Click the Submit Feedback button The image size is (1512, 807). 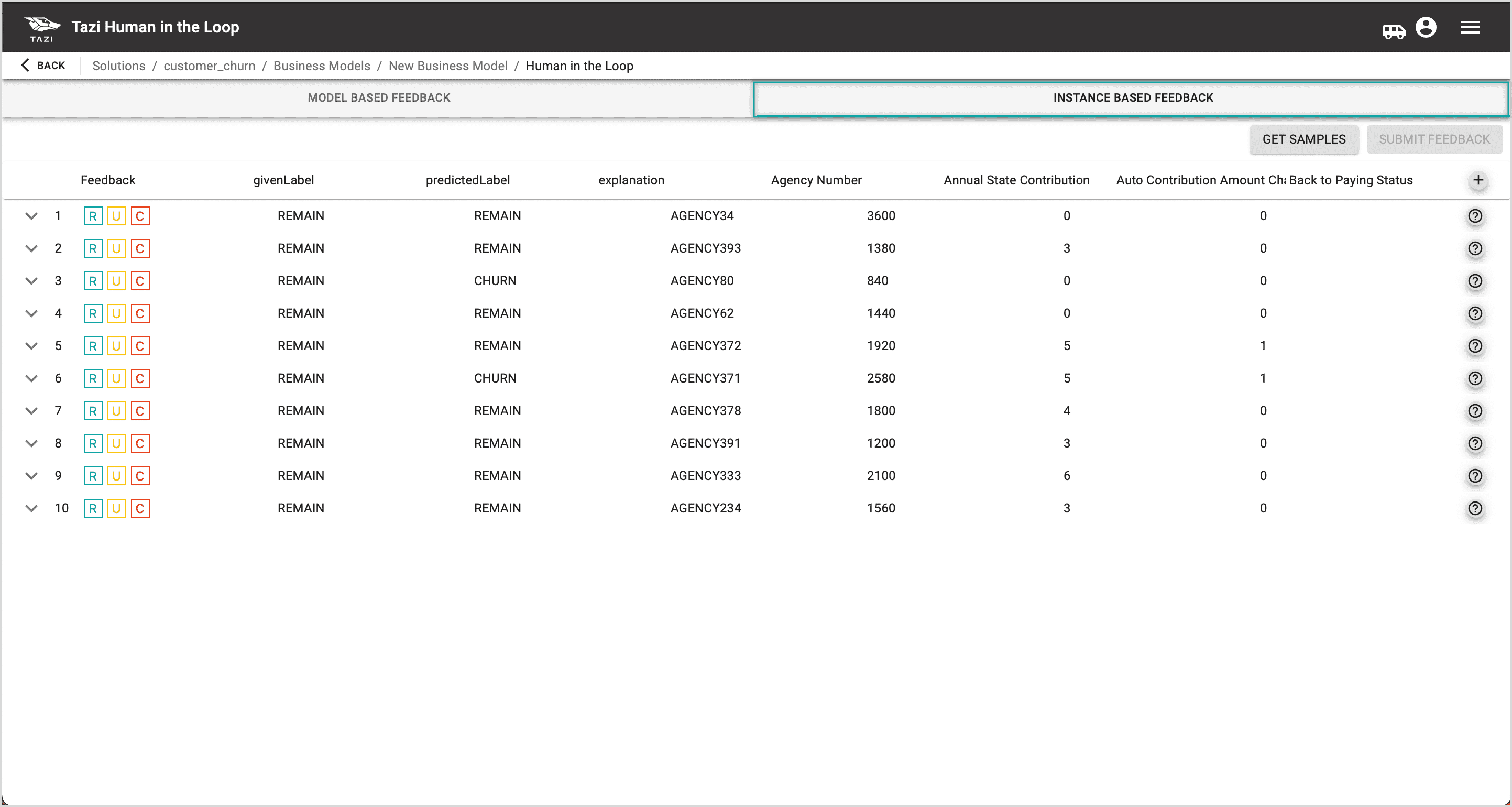pyautogui.click(x=1434, y=139)
